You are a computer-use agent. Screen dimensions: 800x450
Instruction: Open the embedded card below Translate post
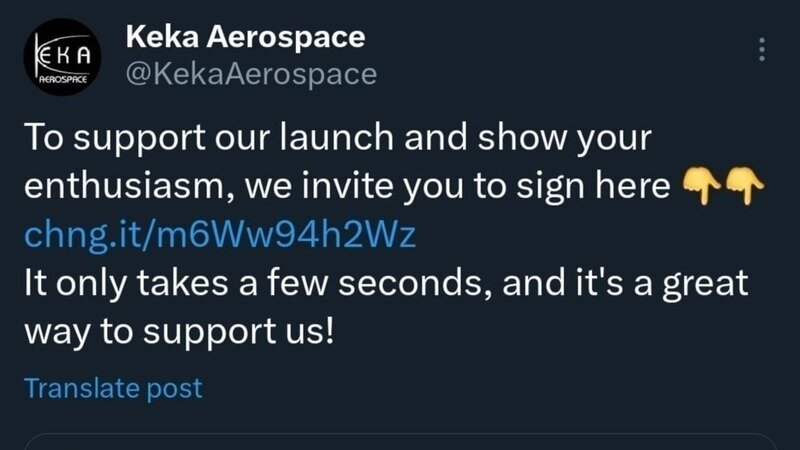tap(400, 441)
